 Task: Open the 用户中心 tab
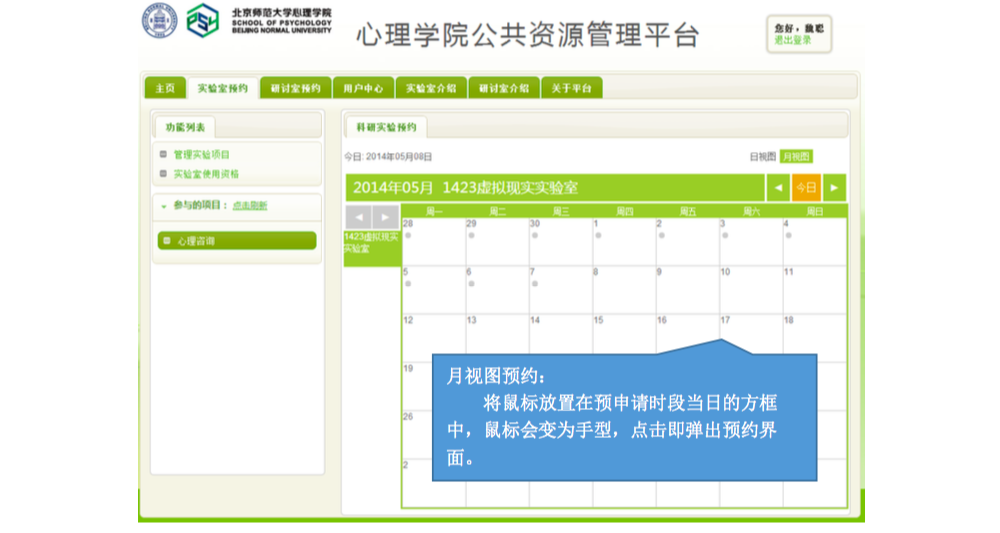362,88
